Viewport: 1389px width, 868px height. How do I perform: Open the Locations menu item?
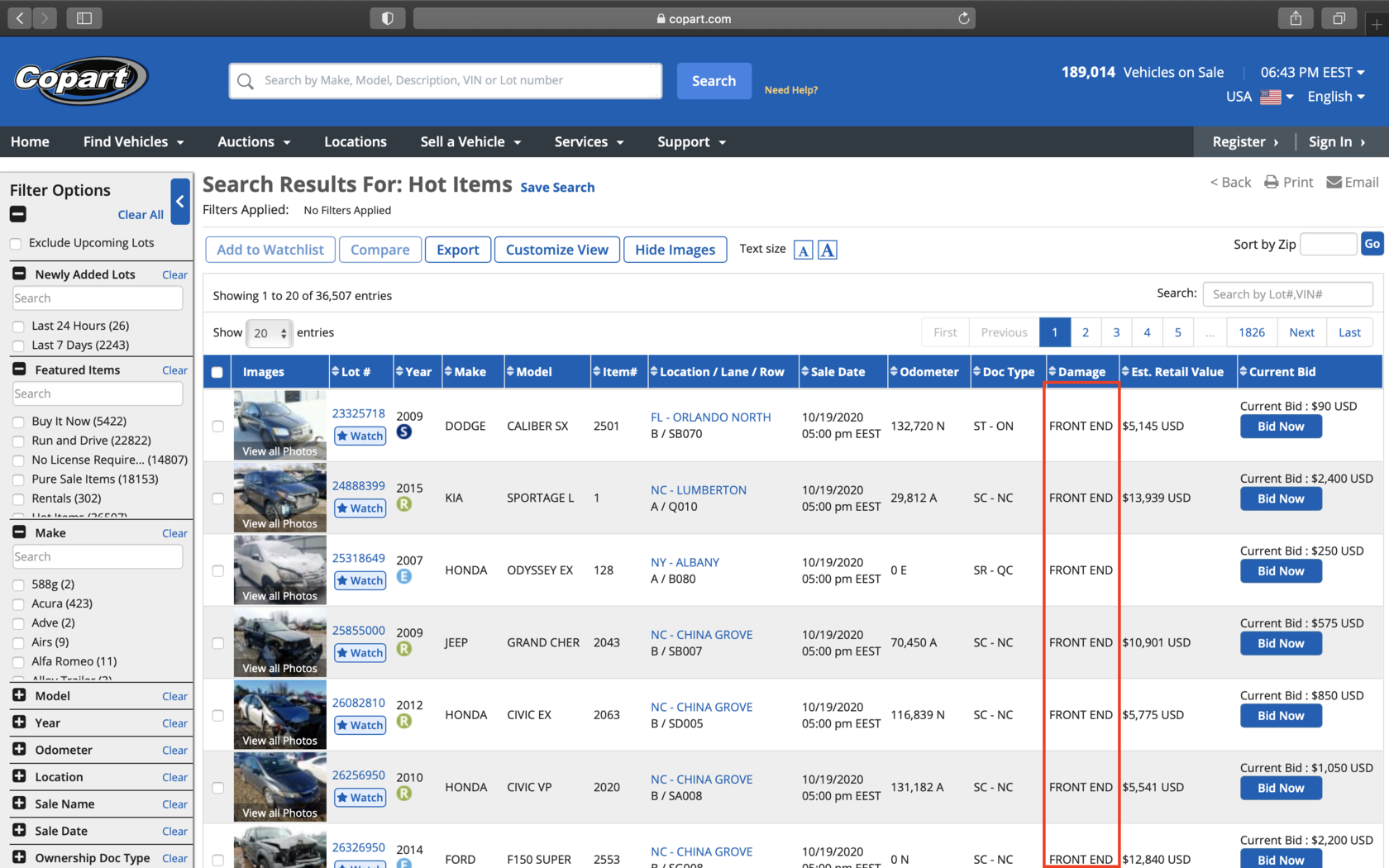[x=356, y=141]
